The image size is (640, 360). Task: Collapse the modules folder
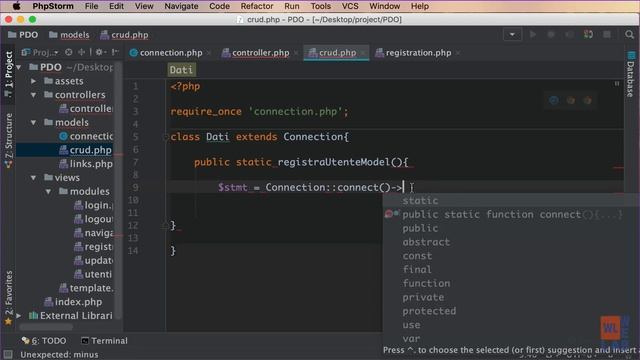pos(48,191)
